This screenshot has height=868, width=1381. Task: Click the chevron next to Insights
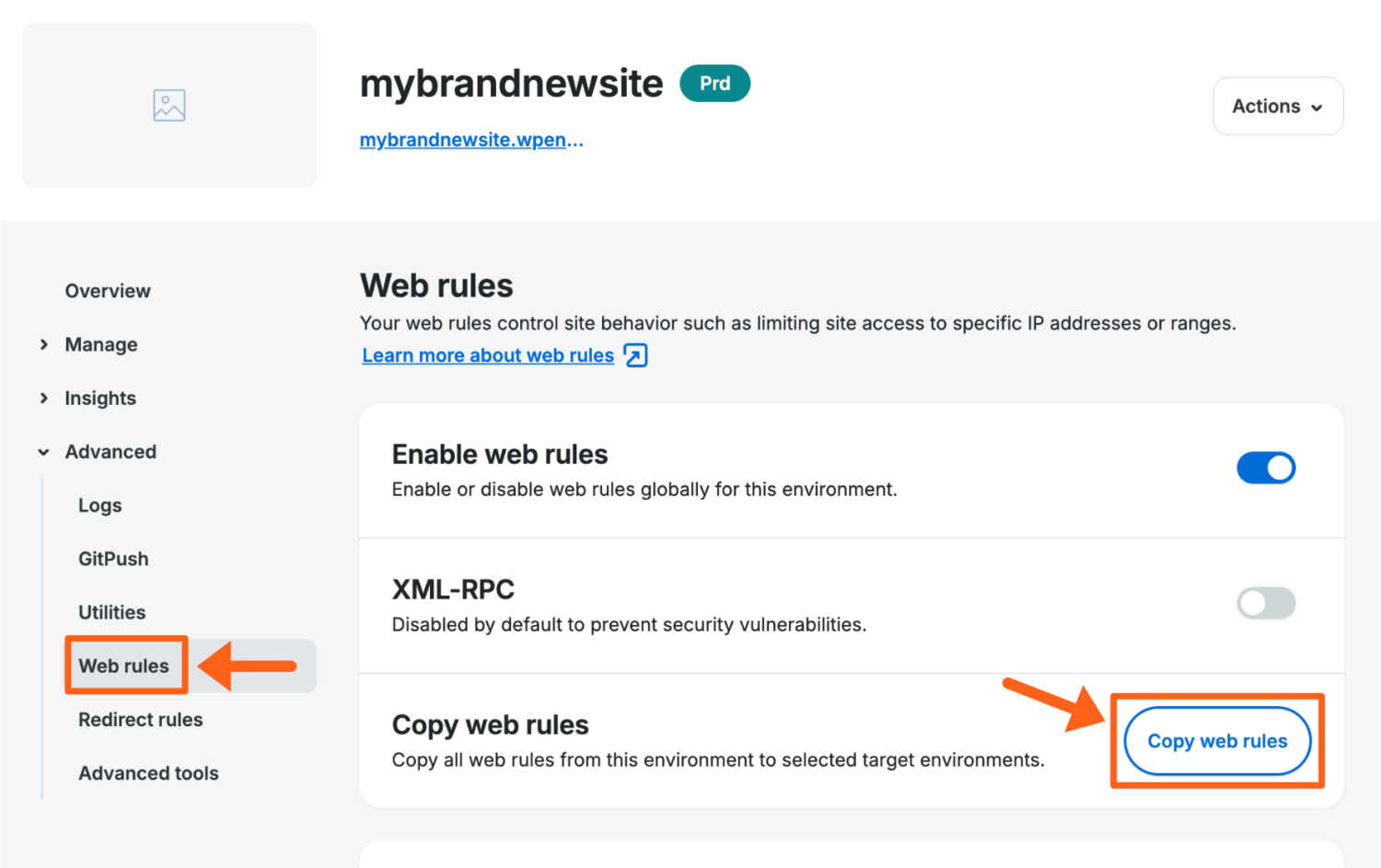[x=44, y=398]
